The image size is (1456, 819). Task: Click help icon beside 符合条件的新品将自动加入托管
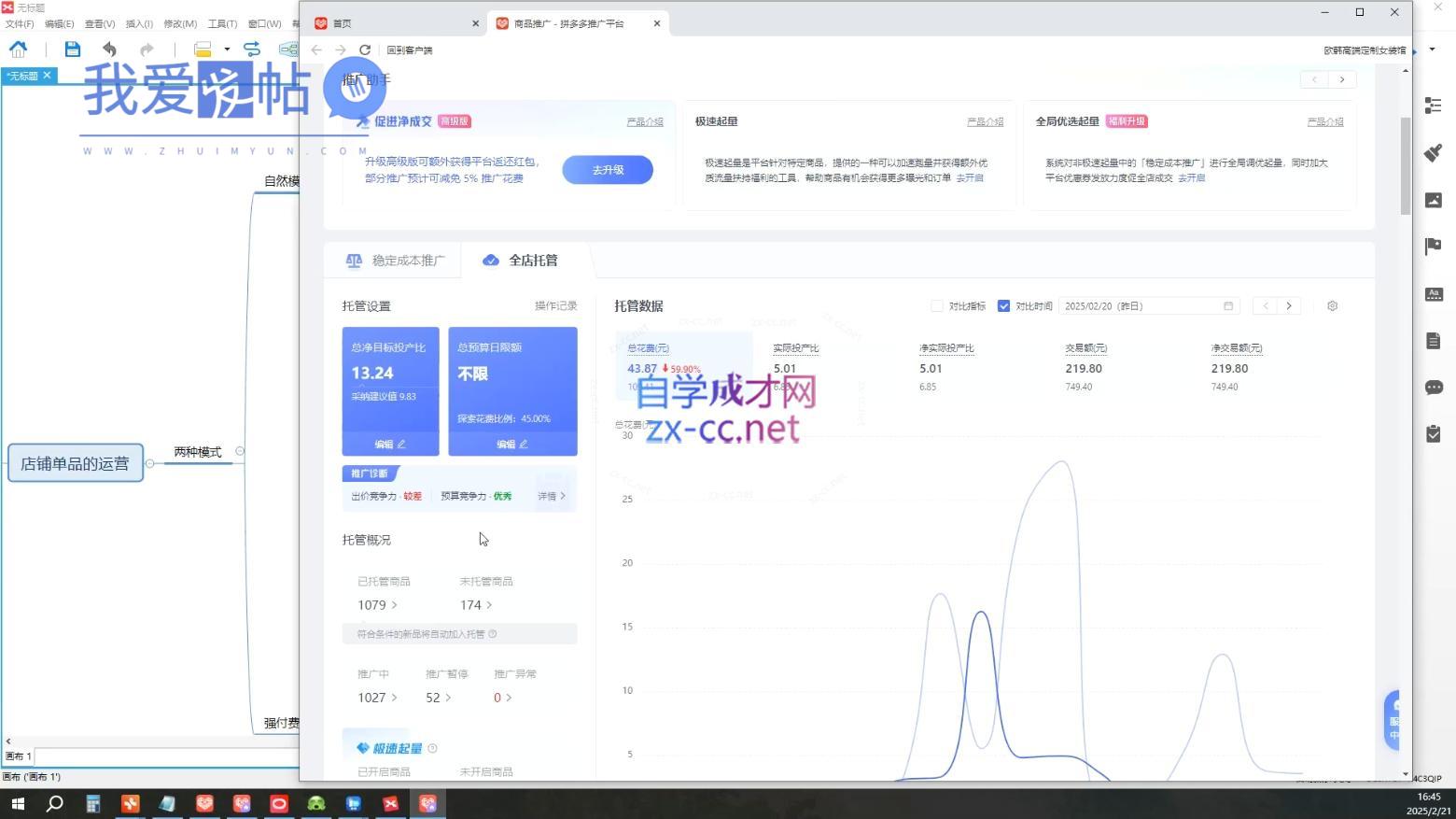pyautogui.click(x=493, y=634)
